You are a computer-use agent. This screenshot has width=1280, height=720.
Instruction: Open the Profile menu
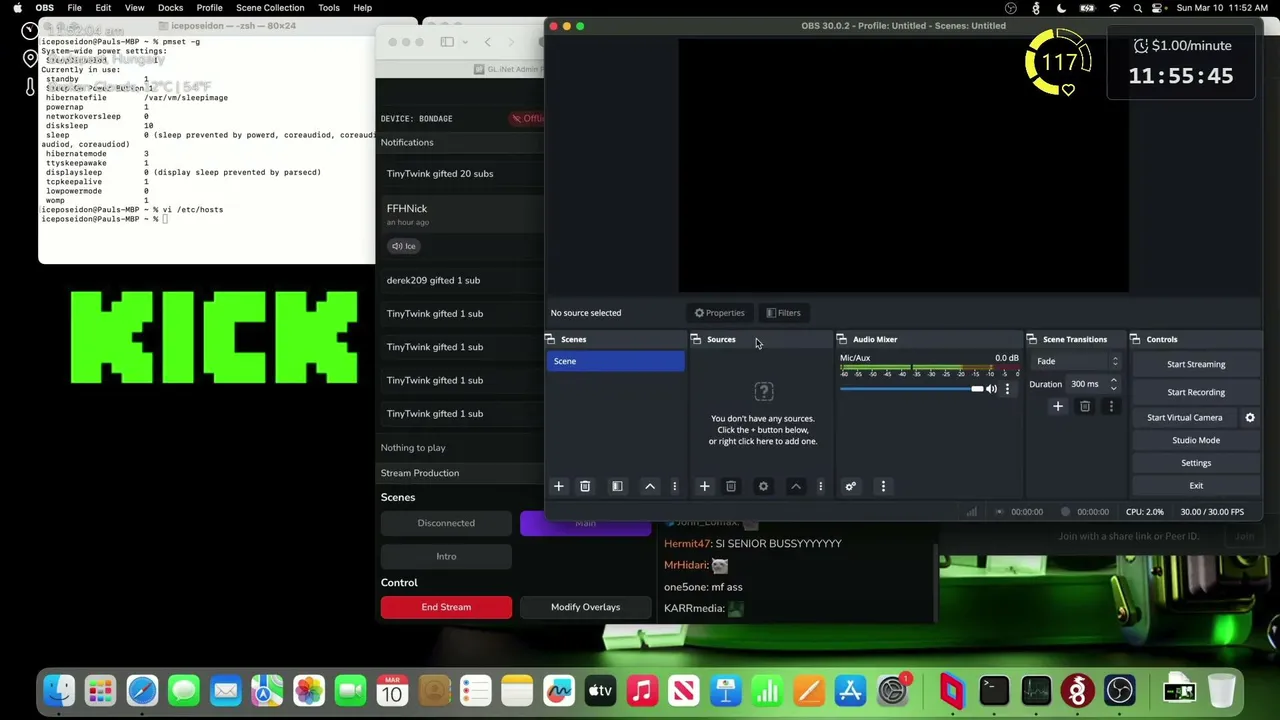pos(209,8)
